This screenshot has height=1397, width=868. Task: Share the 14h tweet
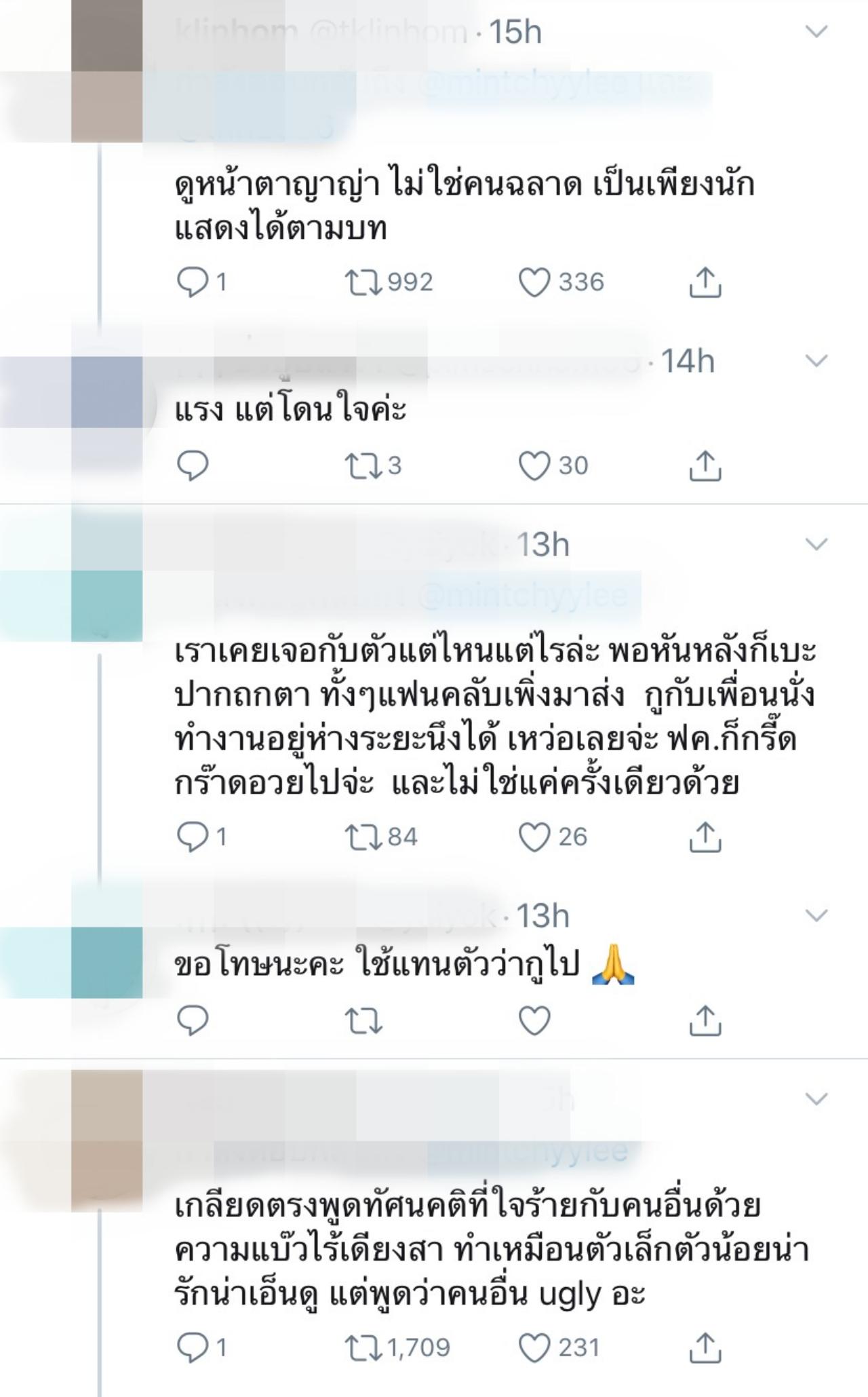[705, 465]
